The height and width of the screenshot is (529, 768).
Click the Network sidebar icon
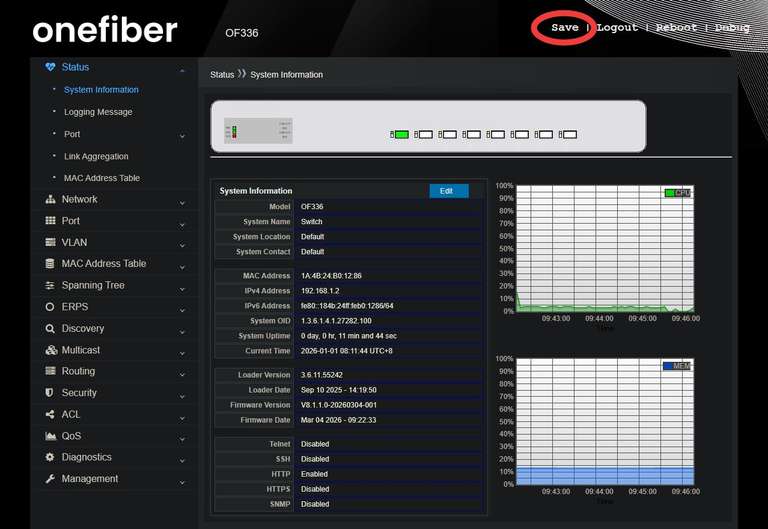click(50, 199)
